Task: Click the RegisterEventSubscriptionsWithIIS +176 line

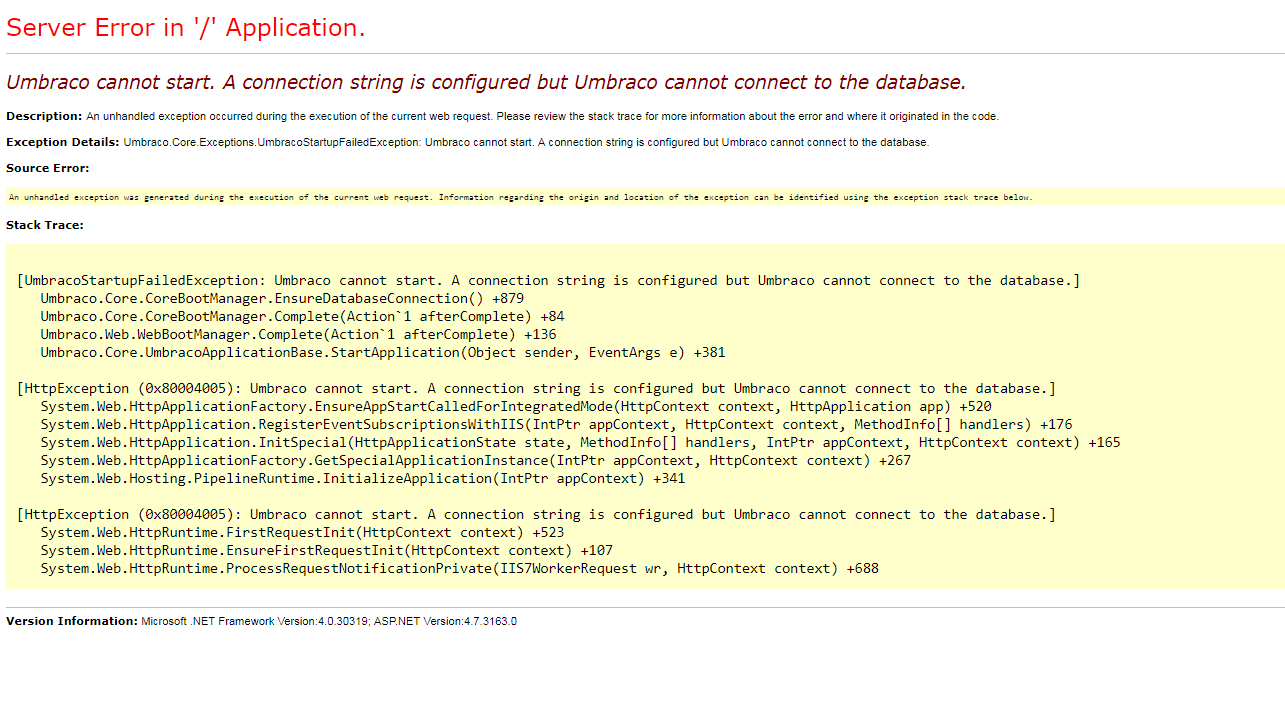Action: [556, 424]
